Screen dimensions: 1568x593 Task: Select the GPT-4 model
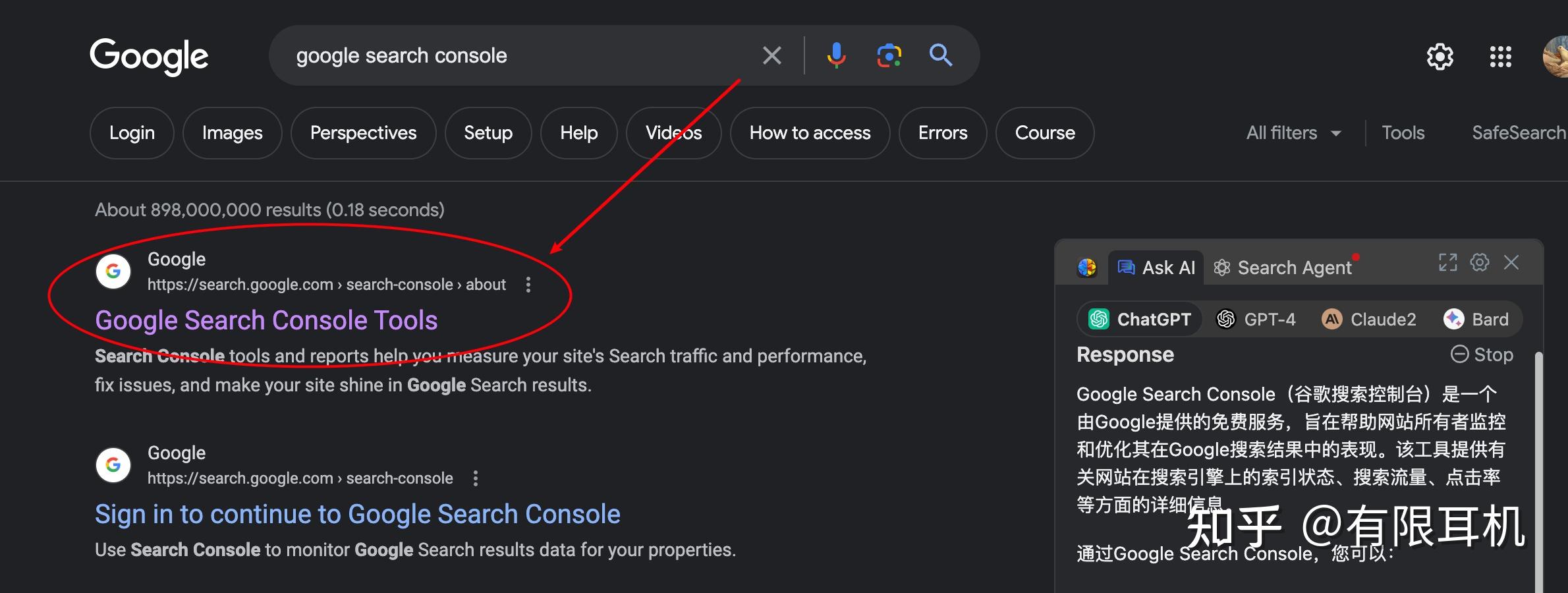point(1256,319)
